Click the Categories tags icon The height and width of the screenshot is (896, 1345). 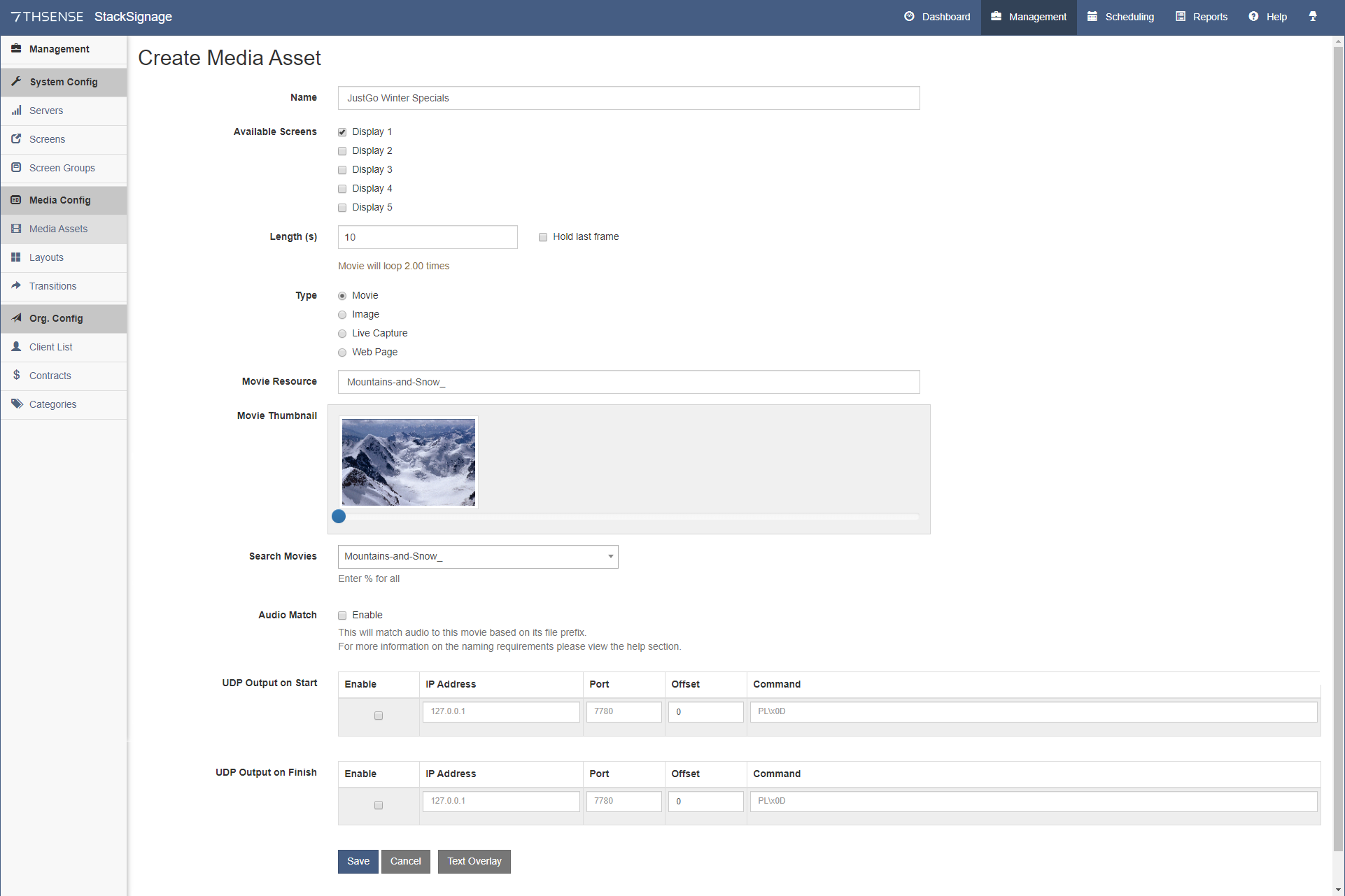tap(17, 404)
